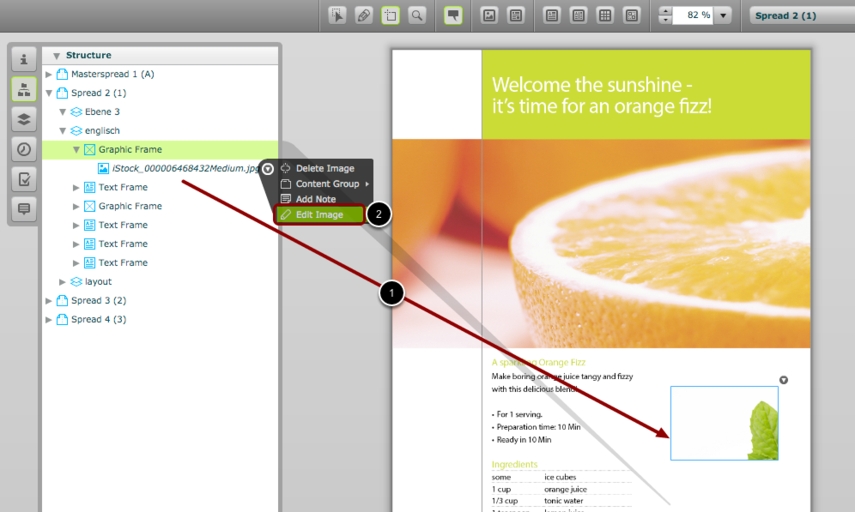Open the notes comment sidebar icon
Image resolution: width=855 pixels, height=512 pixels.
pos(24,209)
